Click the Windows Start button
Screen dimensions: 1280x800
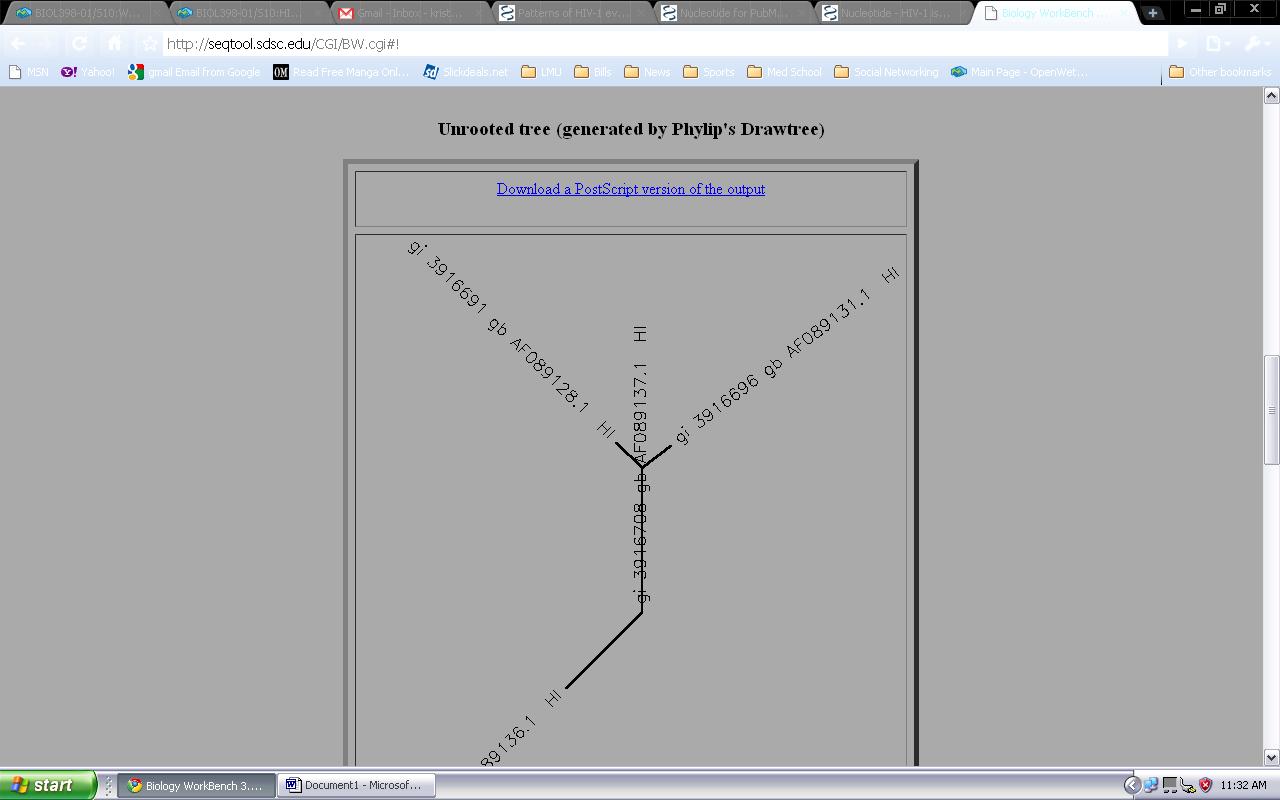[x=47, y=785]
